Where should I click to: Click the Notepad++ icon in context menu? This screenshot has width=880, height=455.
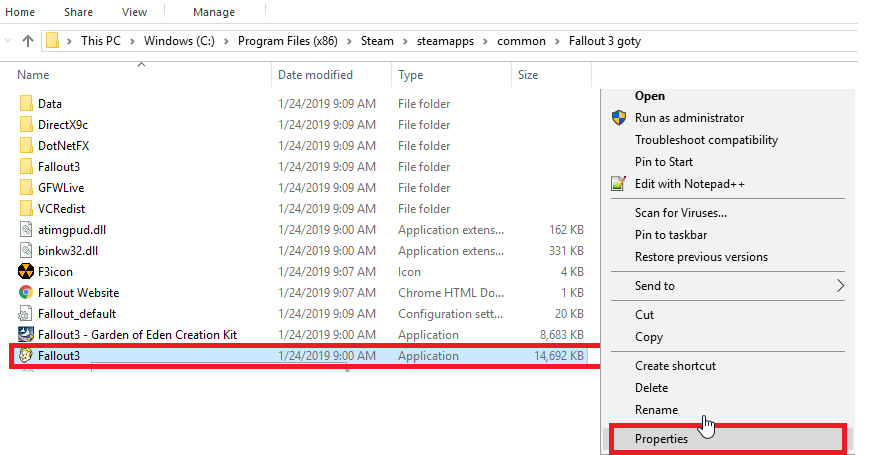618,183
